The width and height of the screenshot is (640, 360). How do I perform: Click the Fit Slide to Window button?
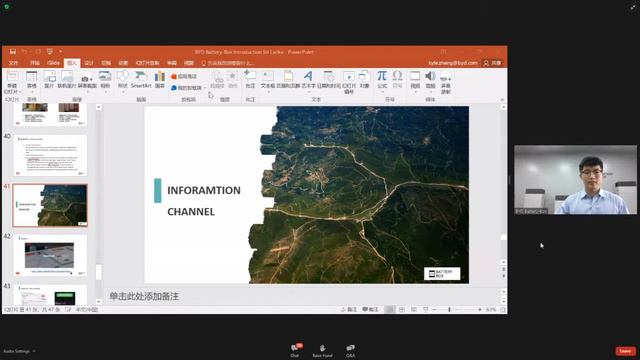click(x=503, y=310)
